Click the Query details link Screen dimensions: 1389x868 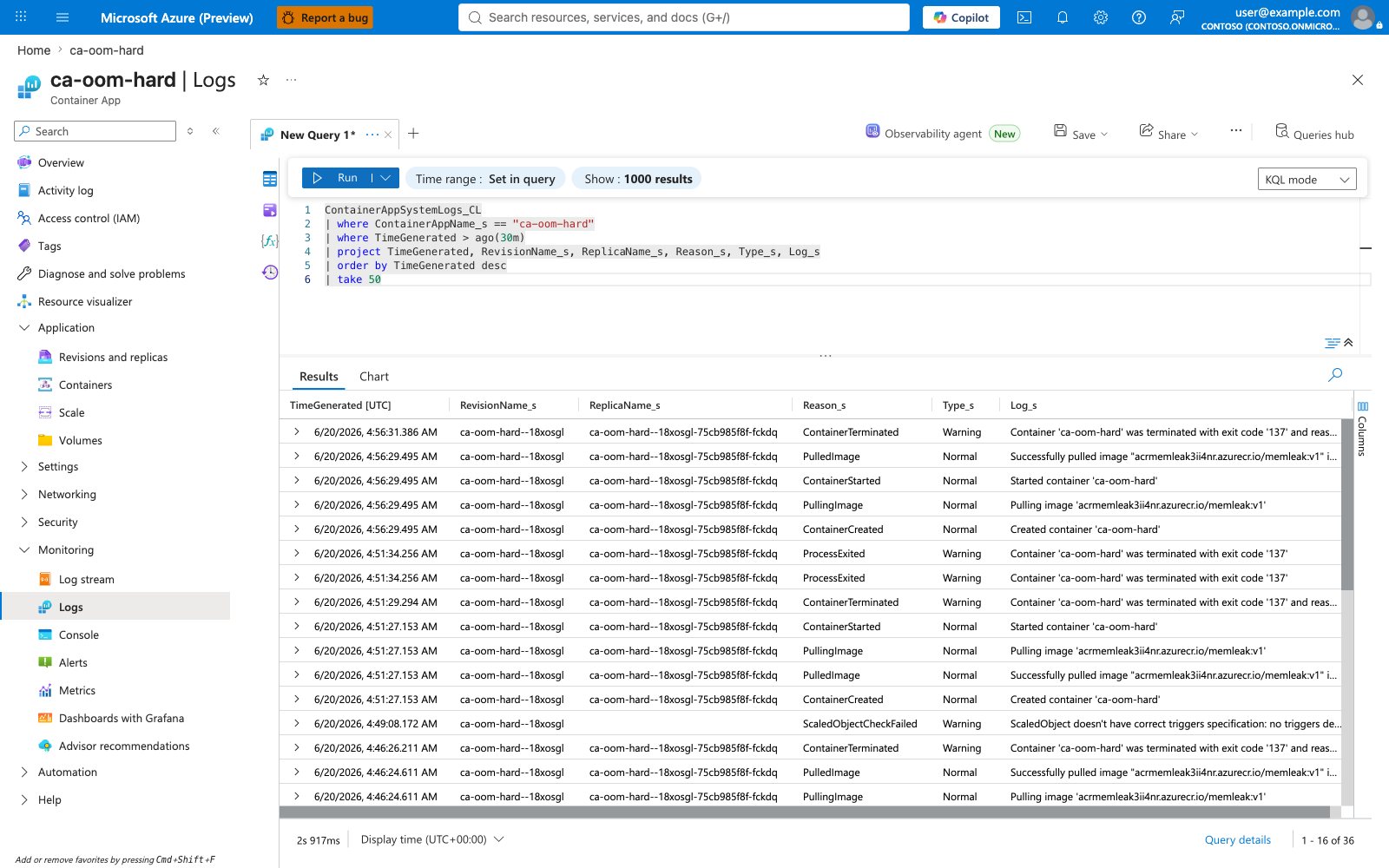click(1238, 840)
